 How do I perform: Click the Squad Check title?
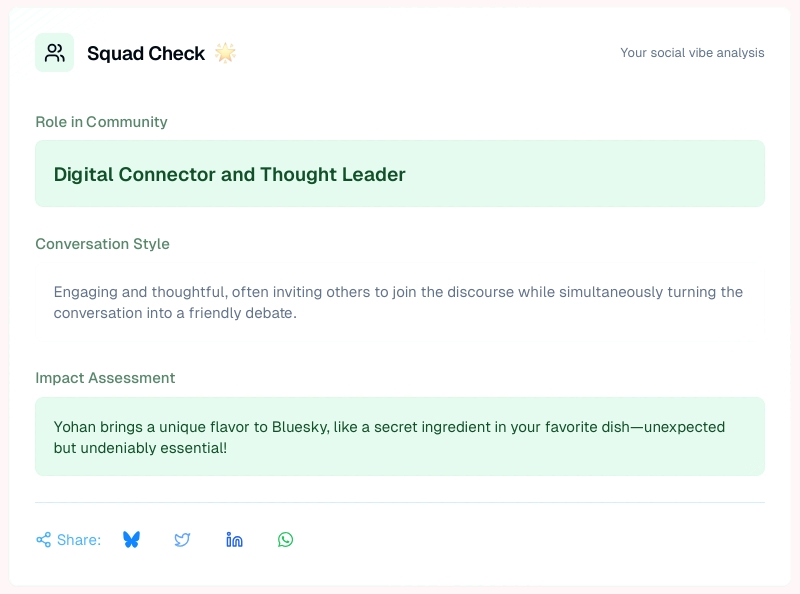(146, 54)
